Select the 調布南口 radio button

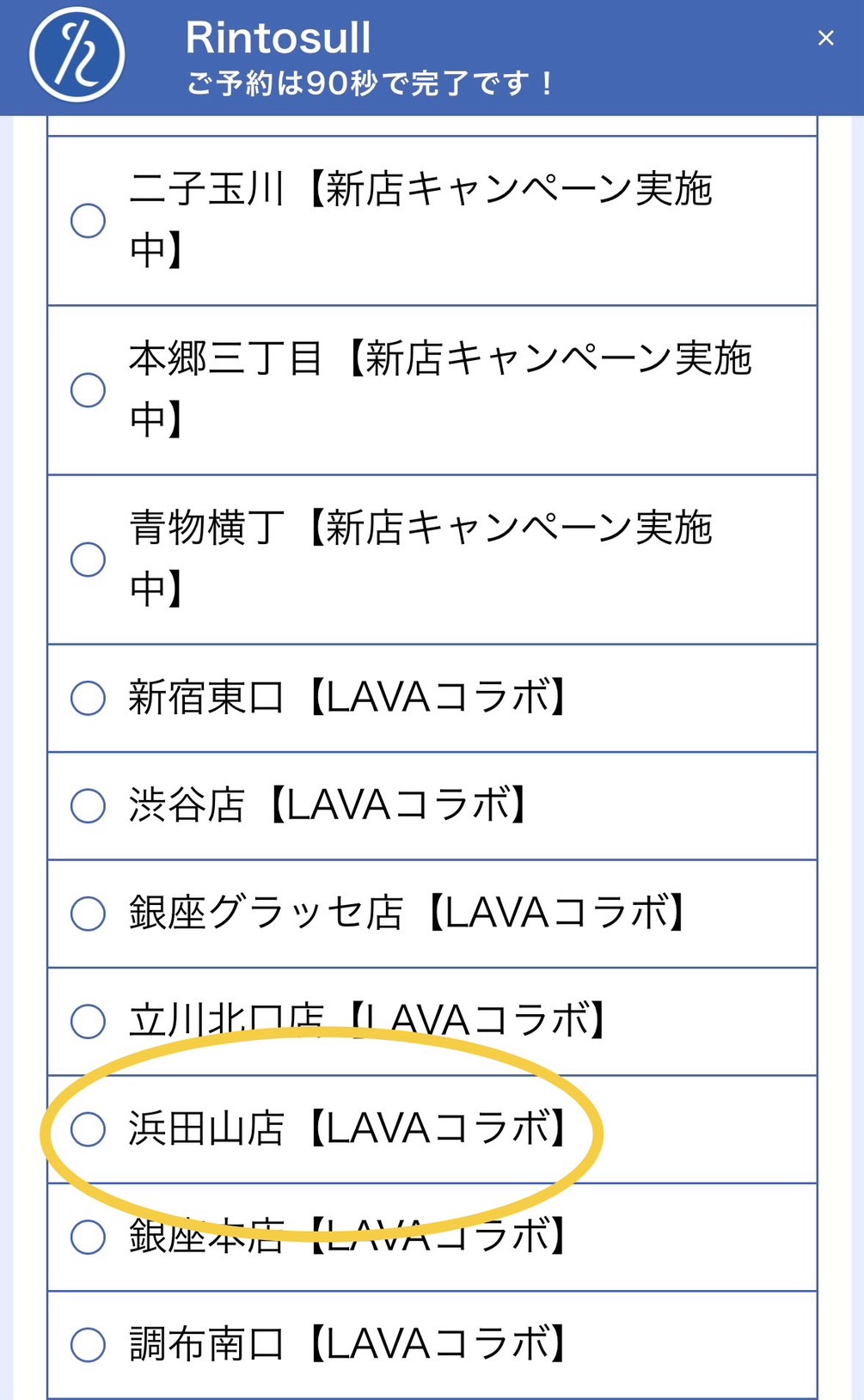click(88, 1345)
